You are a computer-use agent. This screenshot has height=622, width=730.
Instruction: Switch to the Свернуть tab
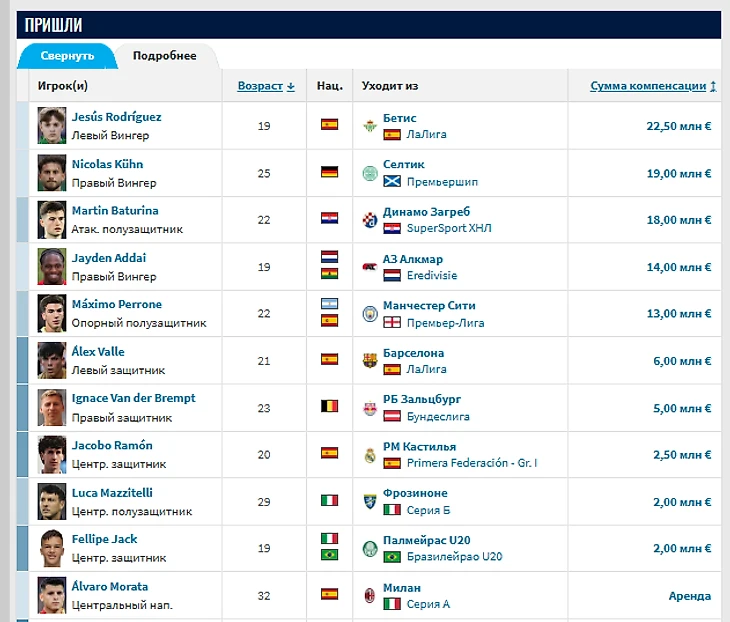click(68, 56)
